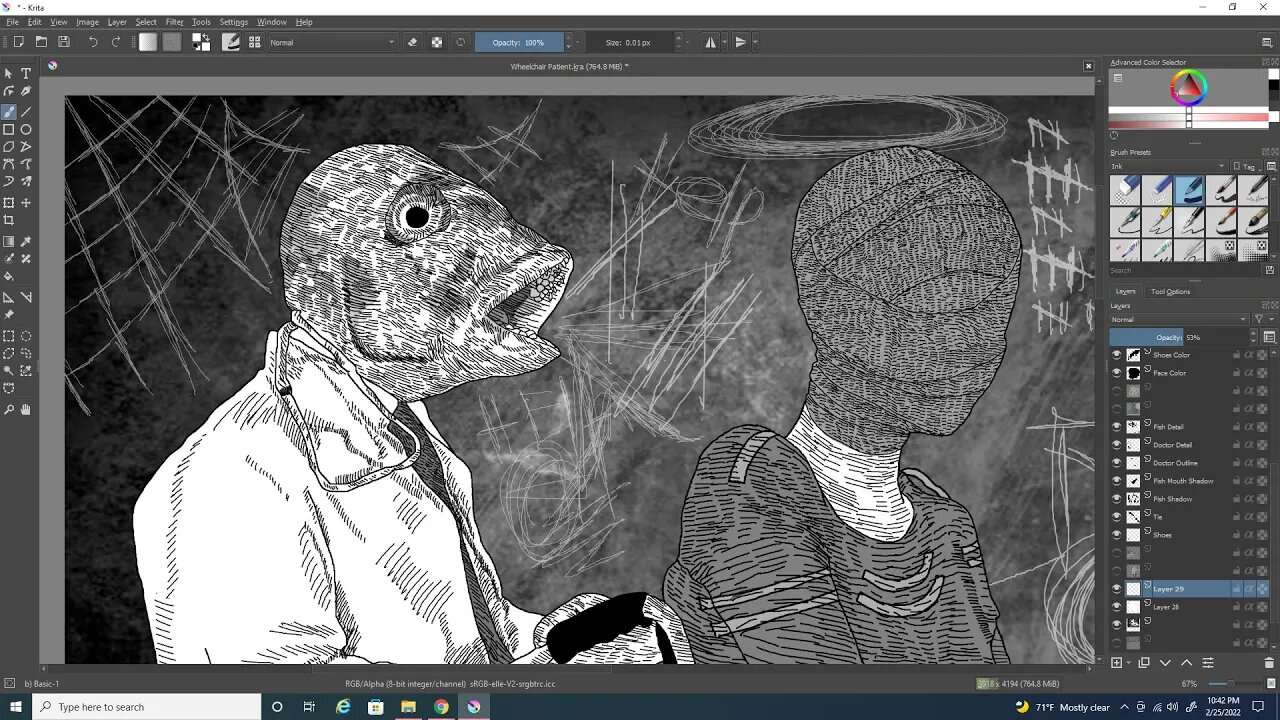Toggle Preserve Alpha button
The height and width of the screenshot is (720, 1280).
[x=437, y=42]
